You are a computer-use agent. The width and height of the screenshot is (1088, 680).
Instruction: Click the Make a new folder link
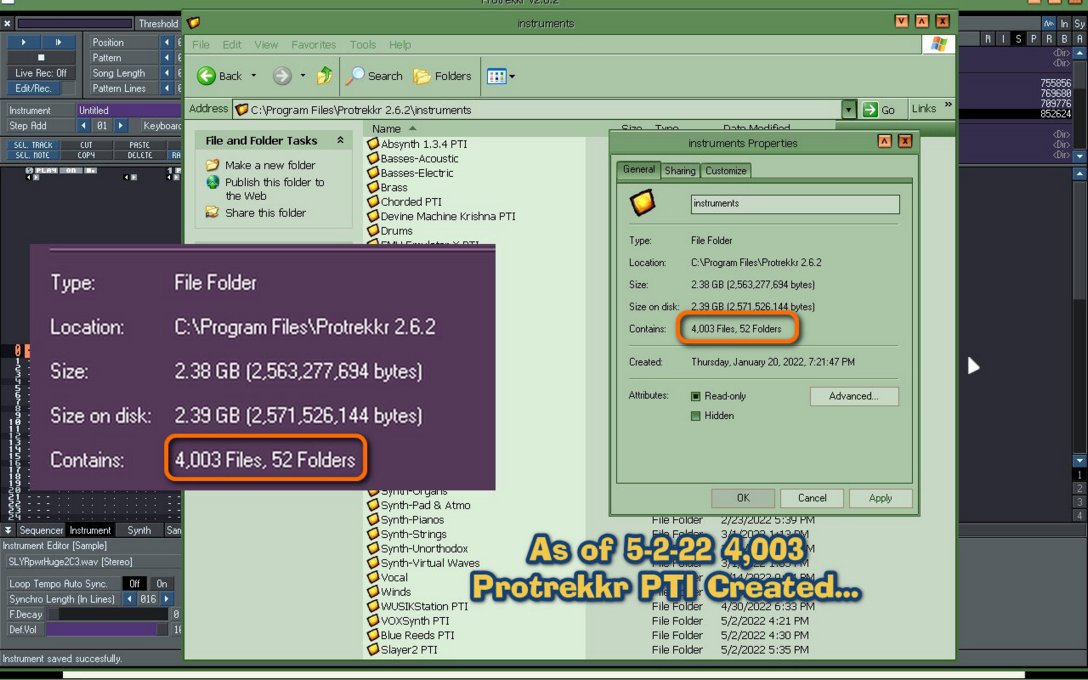(270, 165)
